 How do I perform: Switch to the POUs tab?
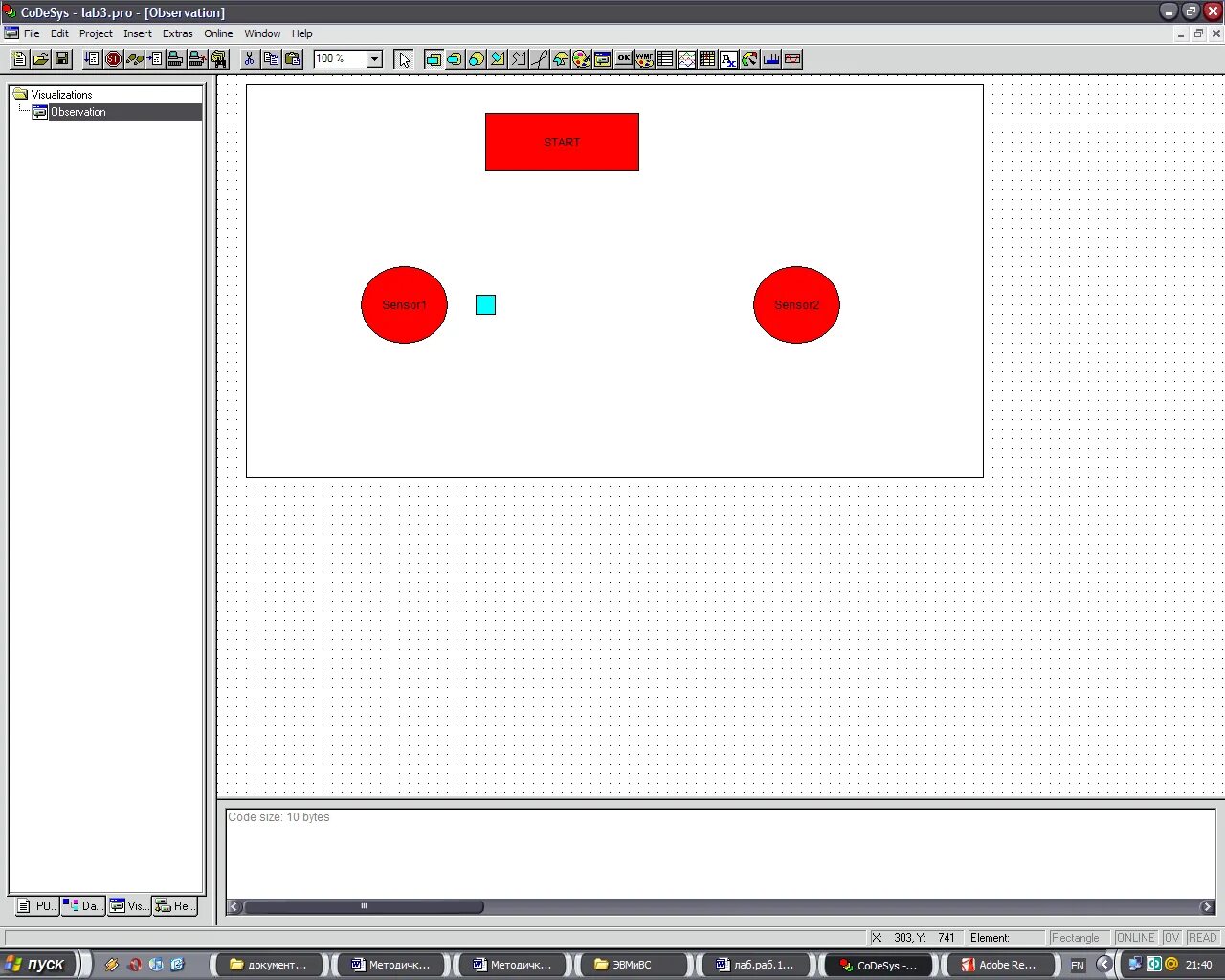point(36,905)
